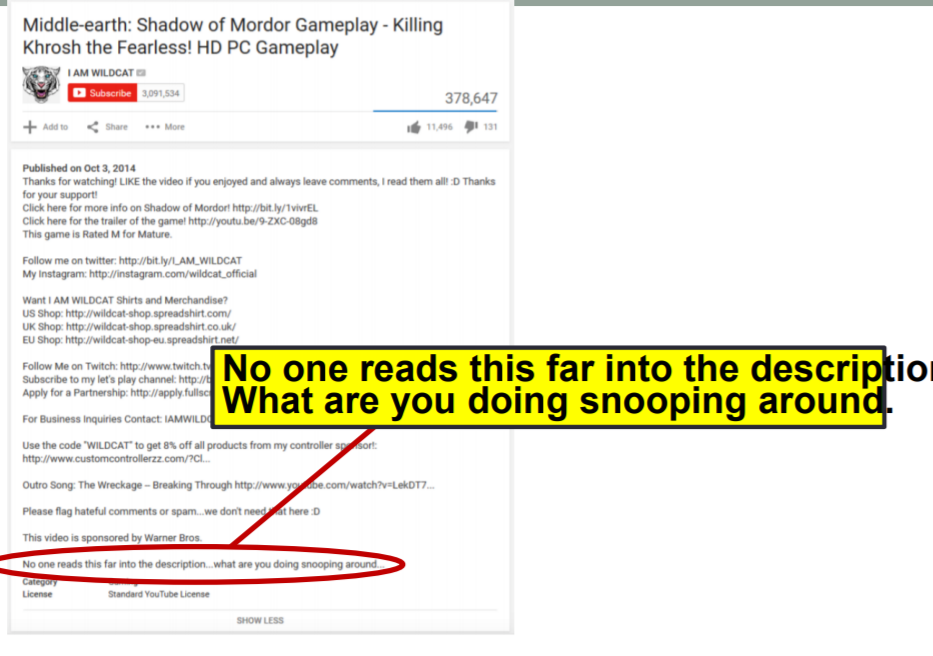
Task: Click 'This game is Rated M for Mature.'
Action: coord(97,234)
